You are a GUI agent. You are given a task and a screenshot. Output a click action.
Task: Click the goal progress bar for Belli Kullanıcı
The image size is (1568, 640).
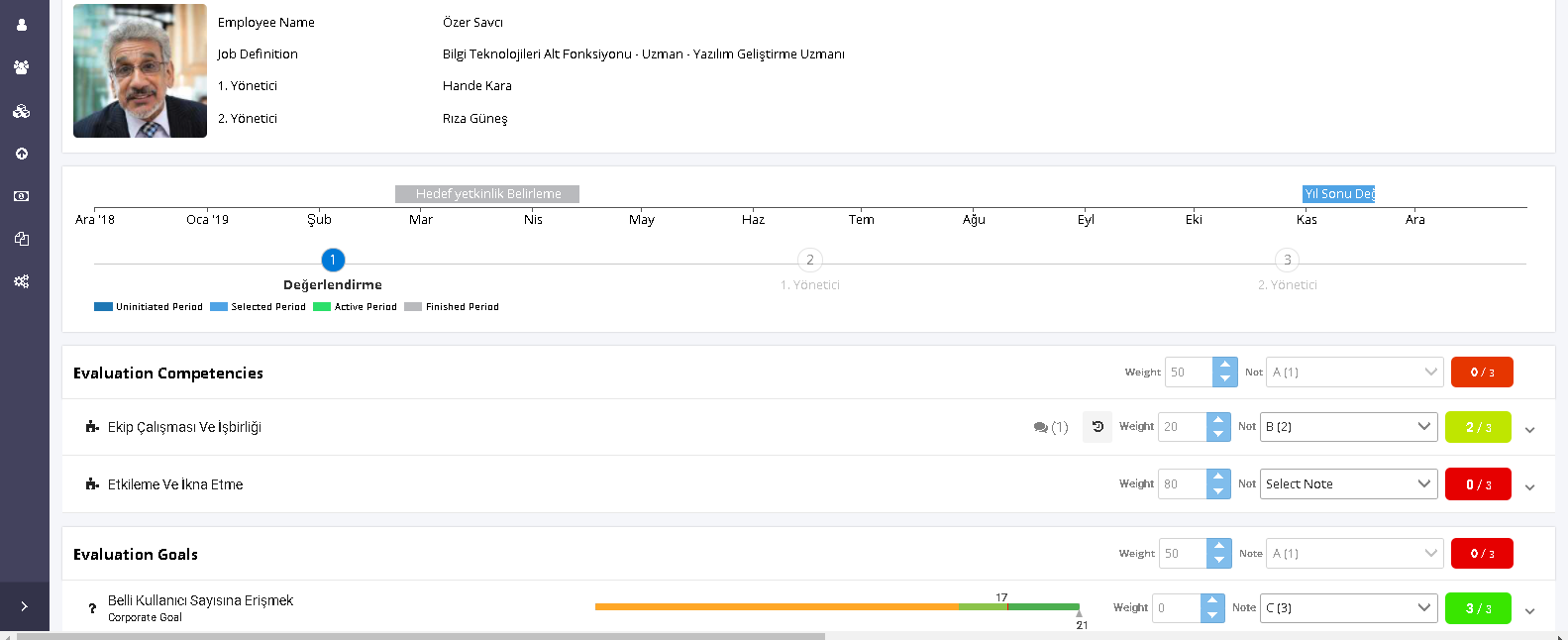pyautogui.click(x=836, y=606)
